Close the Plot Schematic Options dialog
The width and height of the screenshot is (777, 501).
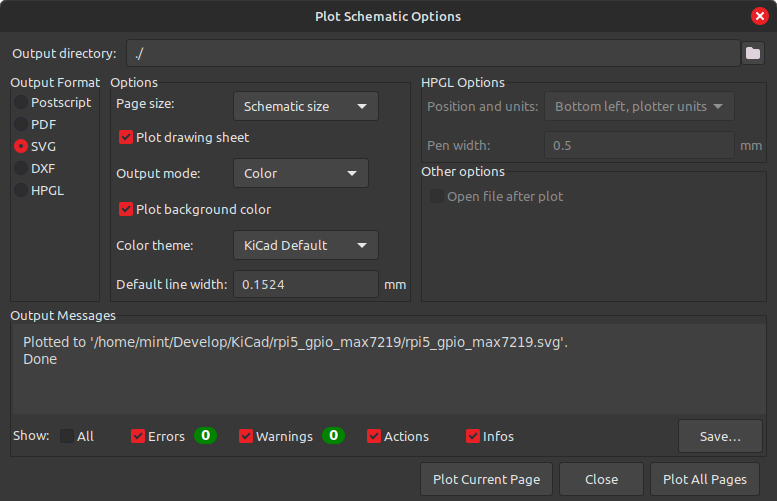point(760,16)
